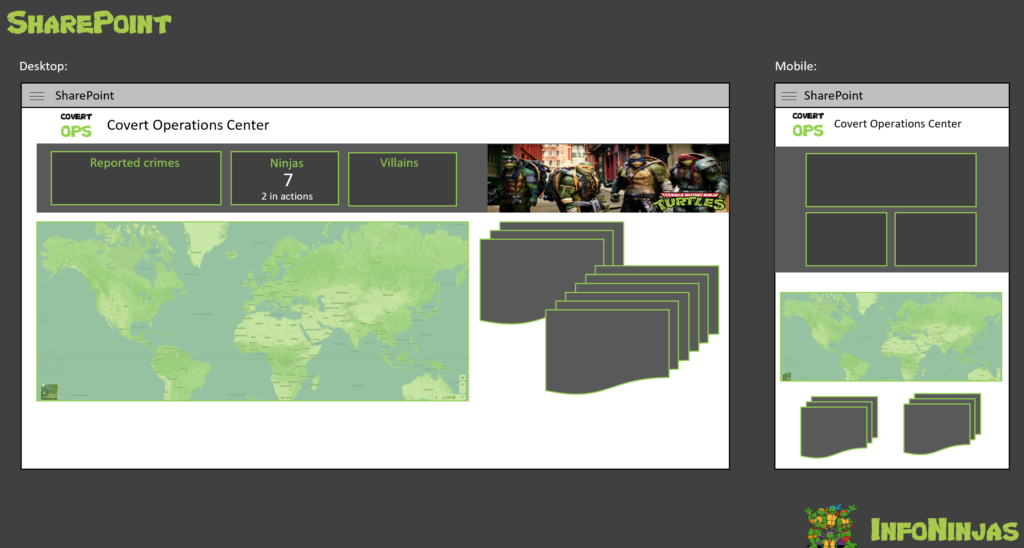Image resolution: width=1024 pixels, height=548 pixels.
Task: Click the InfoNinjas turtle logo
Action: (x=831, y=526)
